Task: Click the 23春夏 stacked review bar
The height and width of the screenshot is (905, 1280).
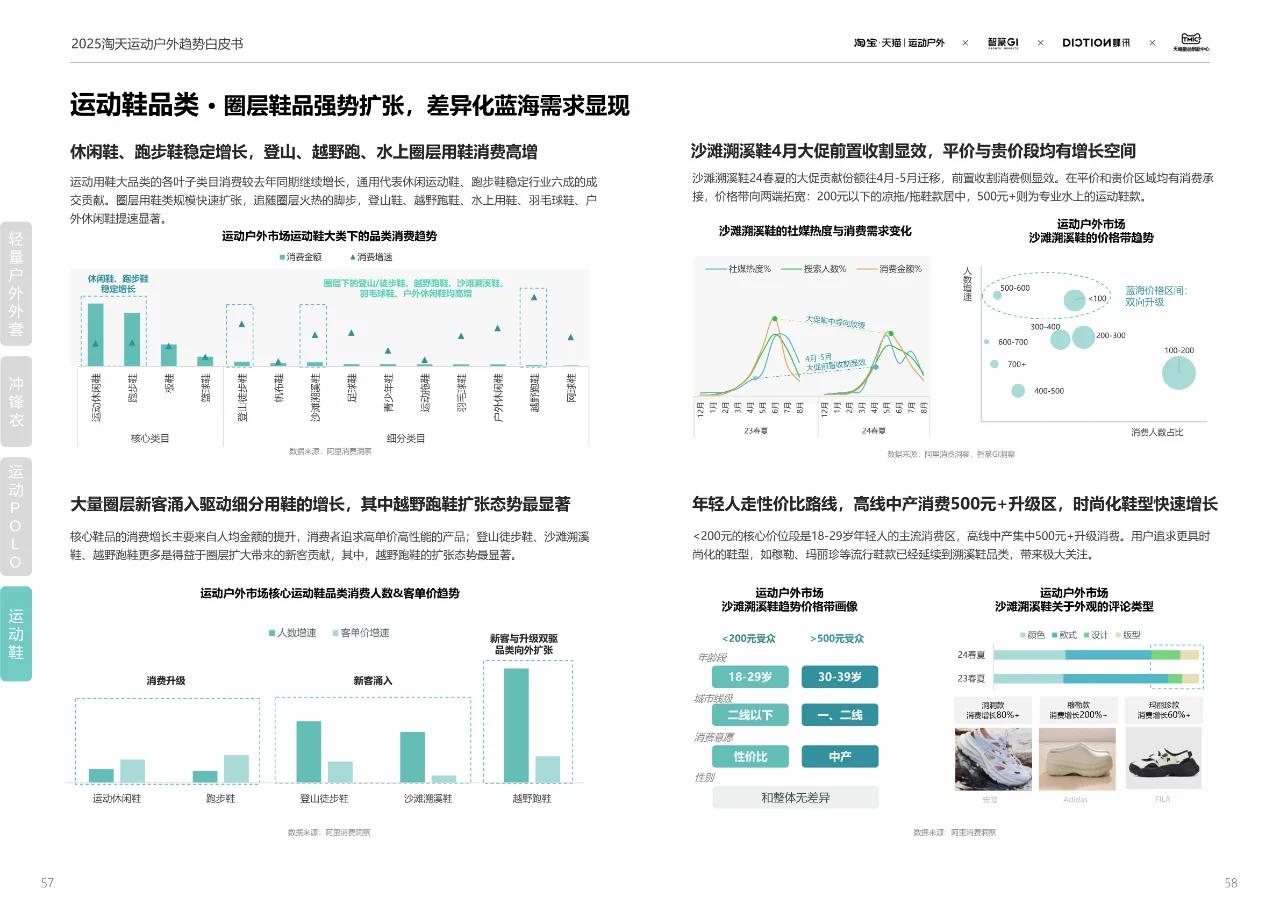Action: pyautogui.click(x=1095, y=678)
